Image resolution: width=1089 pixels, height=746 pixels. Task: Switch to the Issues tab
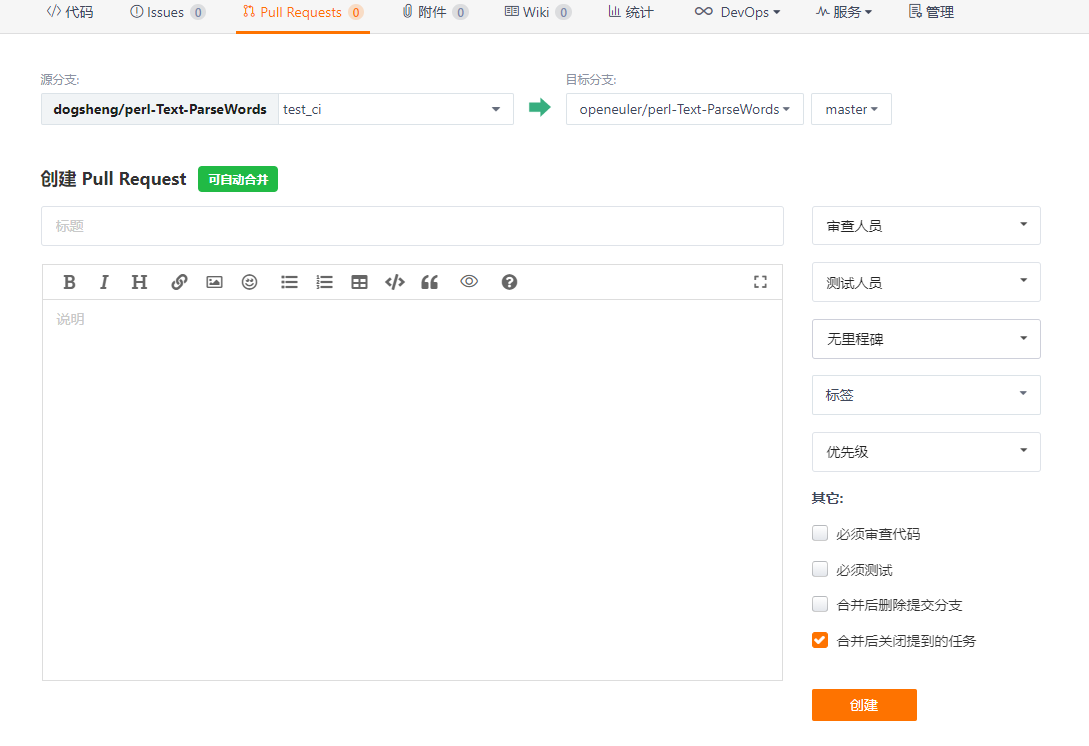(167, 13)
